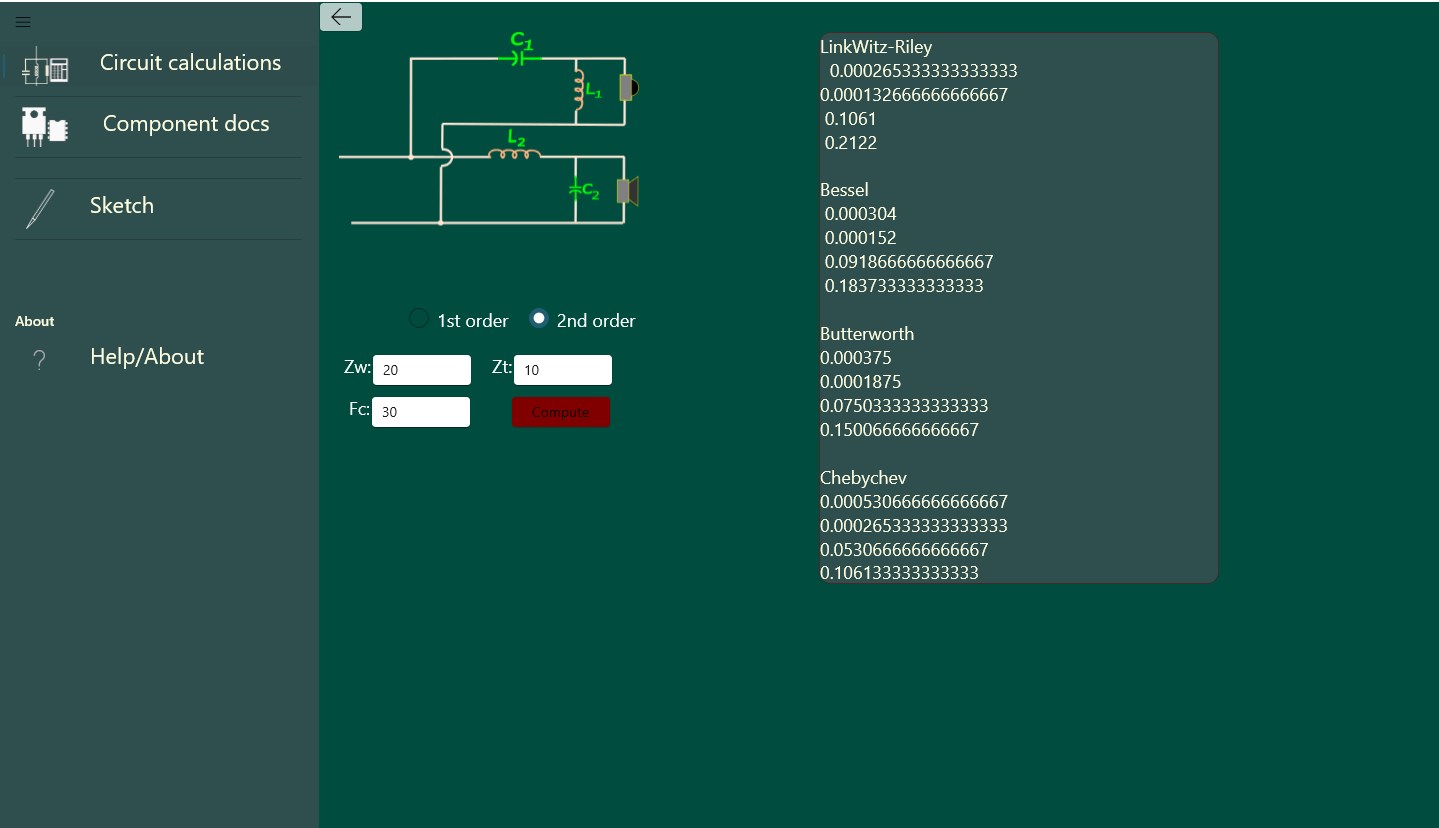Open Component docs from the sidebar

click(x=185, y=124)
